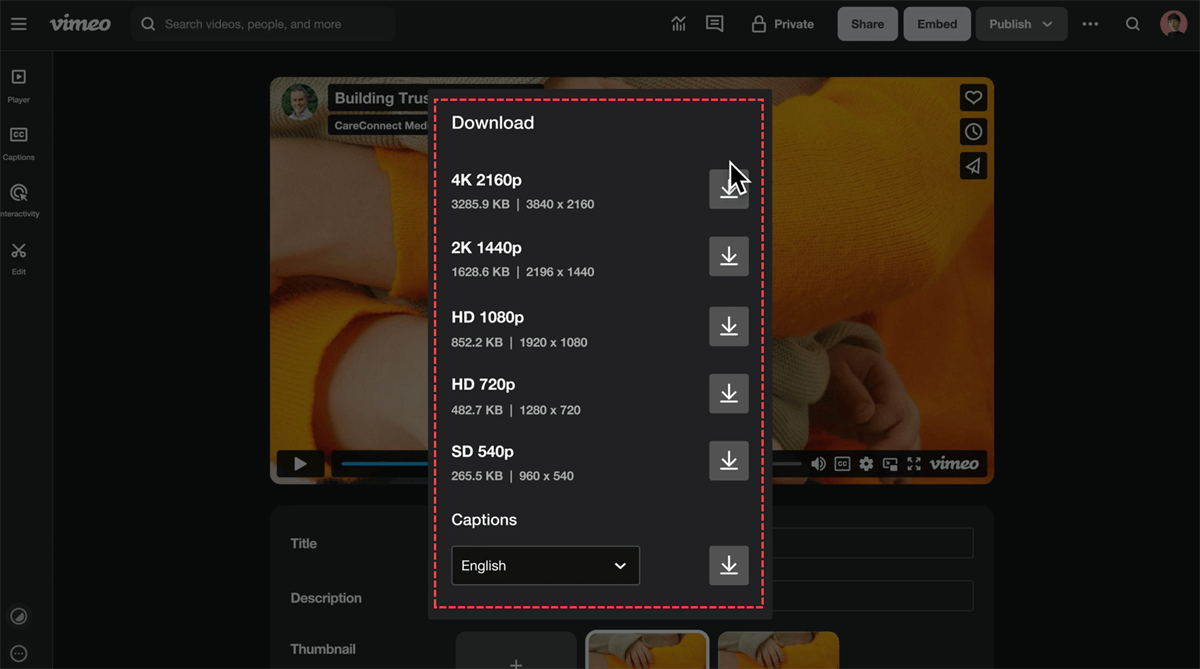Image resolution: width=1200 pixels, height=669 pixels.
Task: Open the analytics chart icon
Action: click(x=679, y=24)
